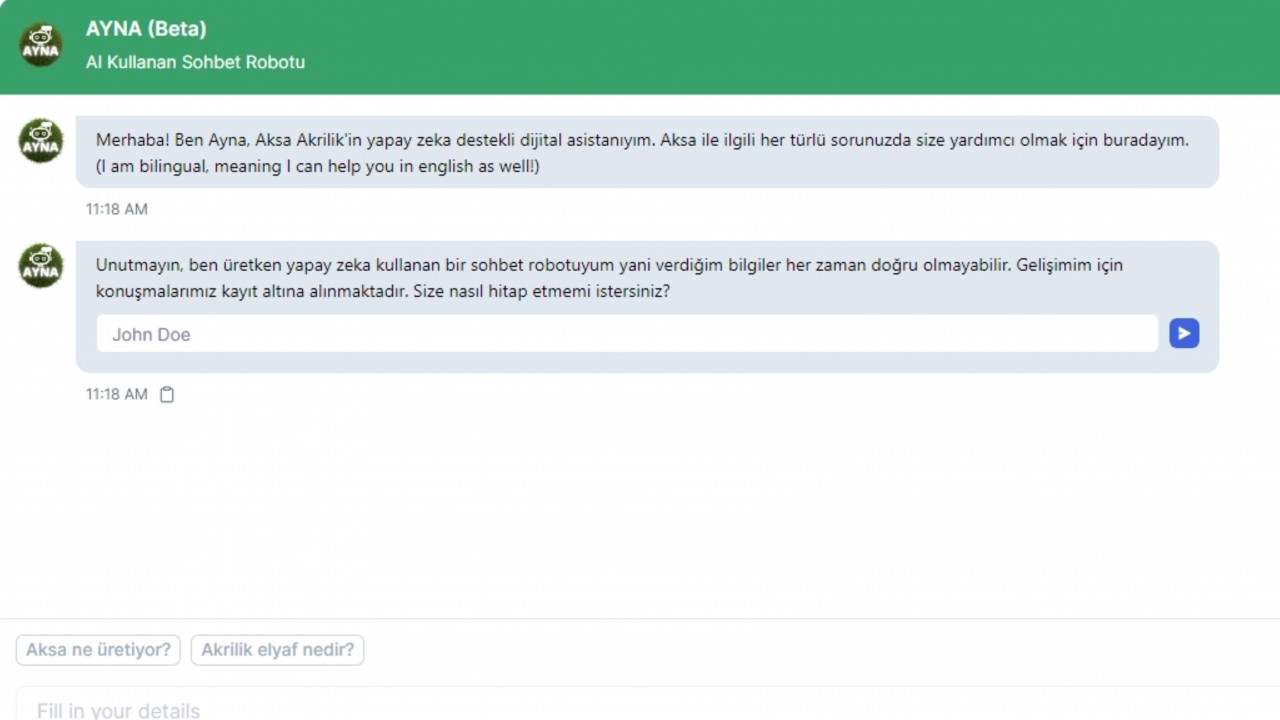This screenshot has width=1280, height=720.
Task: Focus the 'Fill in your details' message box
Action: coord(648,704)
